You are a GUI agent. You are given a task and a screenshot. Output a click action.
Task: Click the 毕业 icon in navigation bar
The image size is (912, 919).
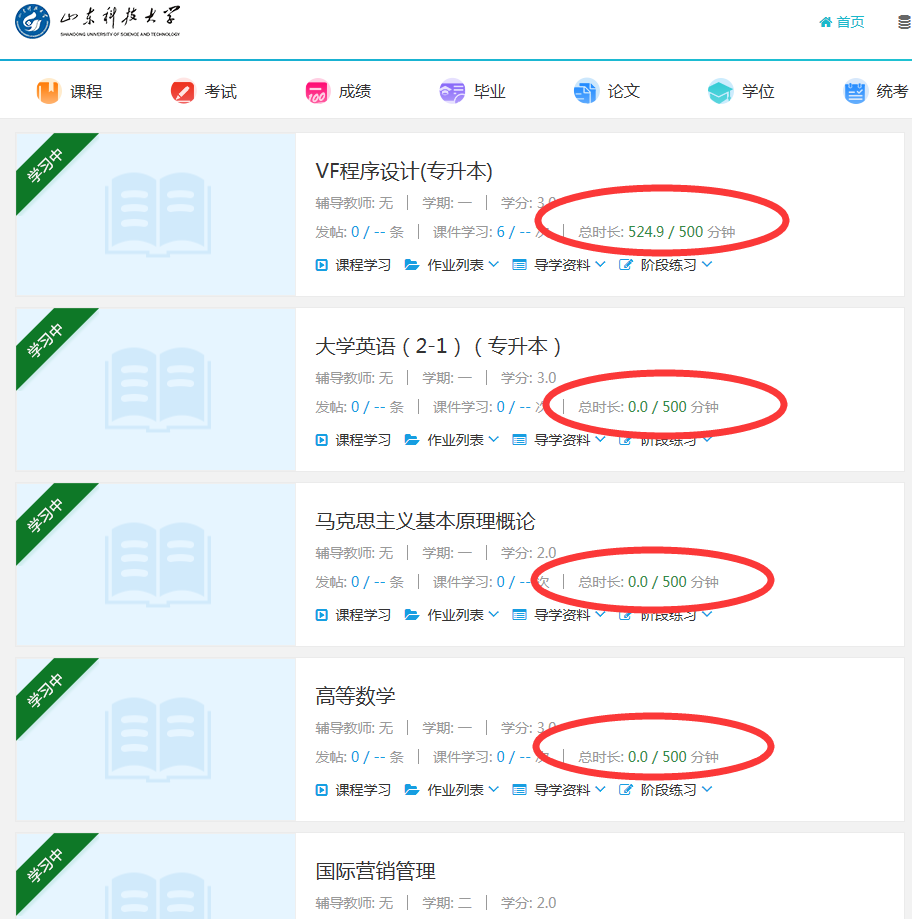point(451,90)
